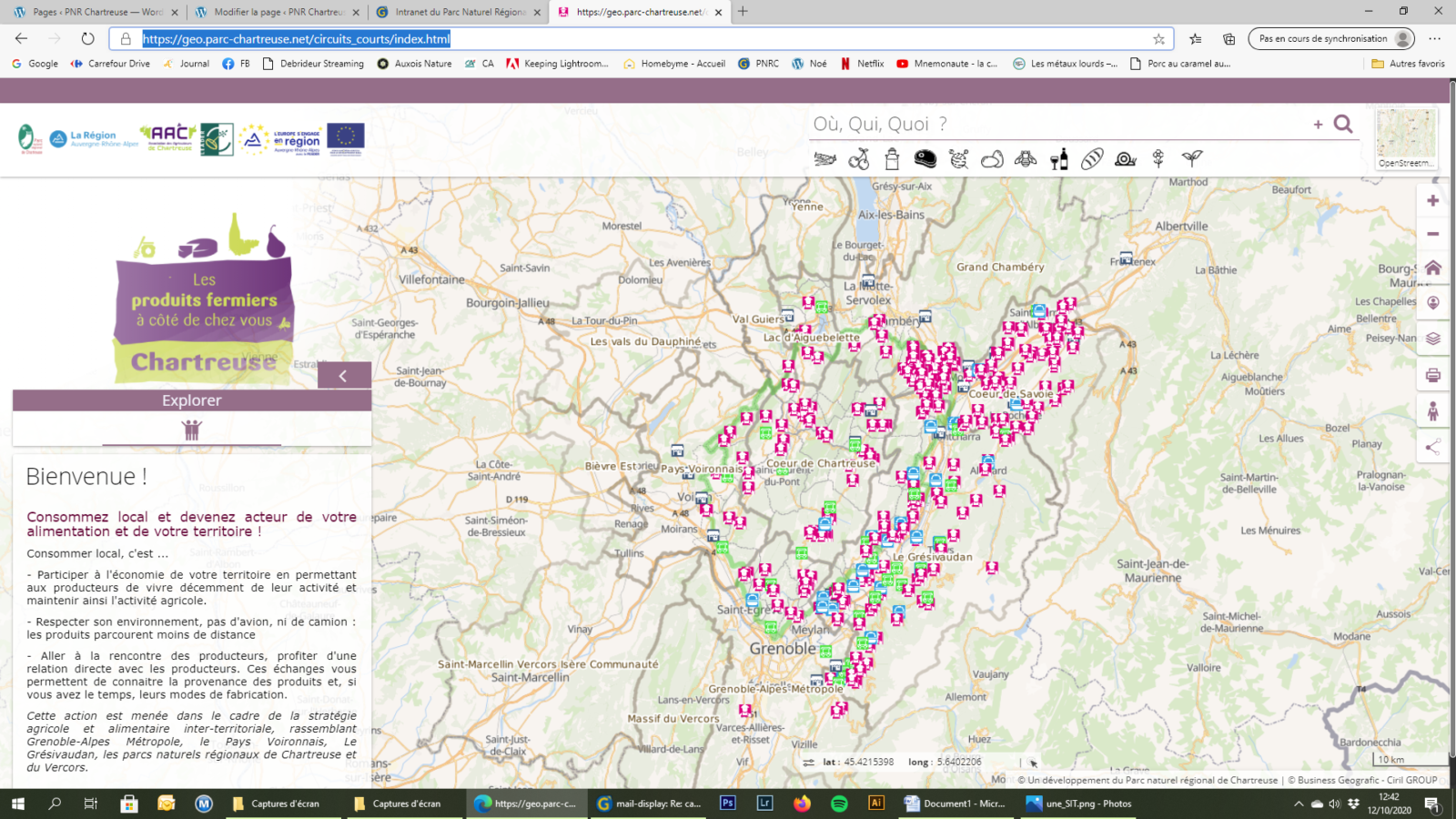
Task: Expand search options with plus sign
Action: (x=1318, y=125)
